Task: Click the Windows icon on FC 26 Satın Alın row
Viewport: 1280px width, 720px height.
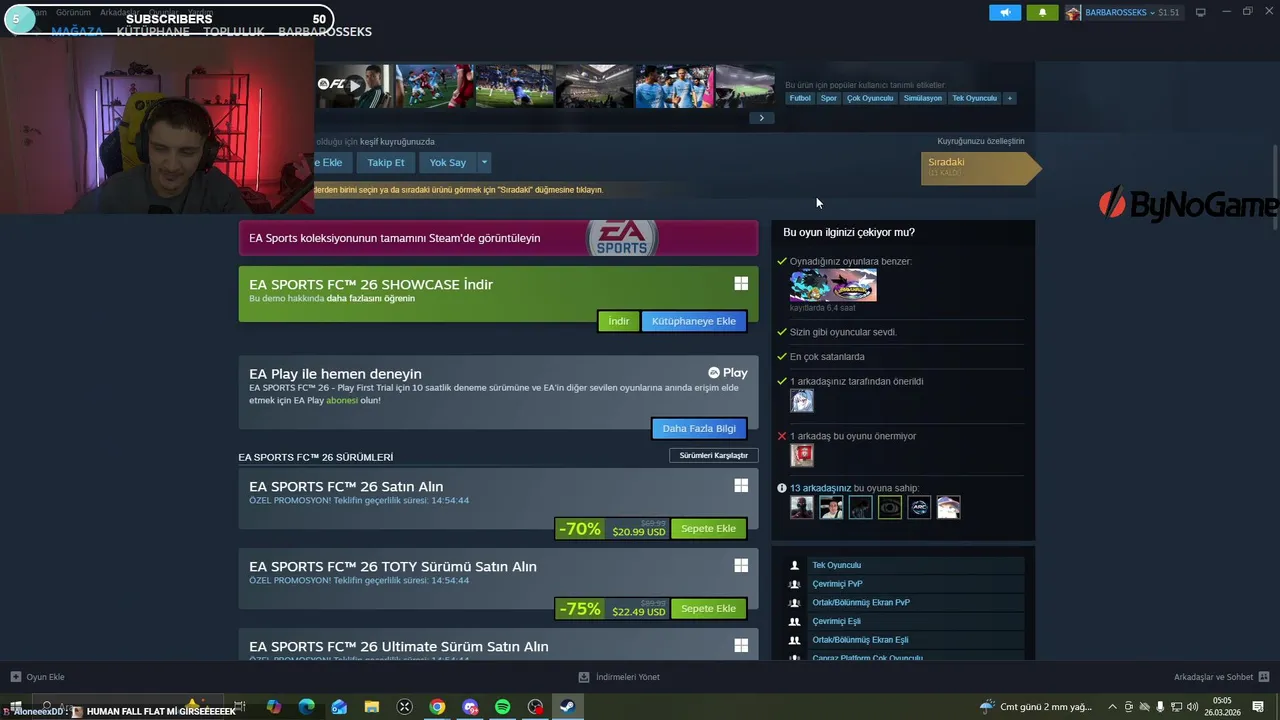Action: coord(741,485)
